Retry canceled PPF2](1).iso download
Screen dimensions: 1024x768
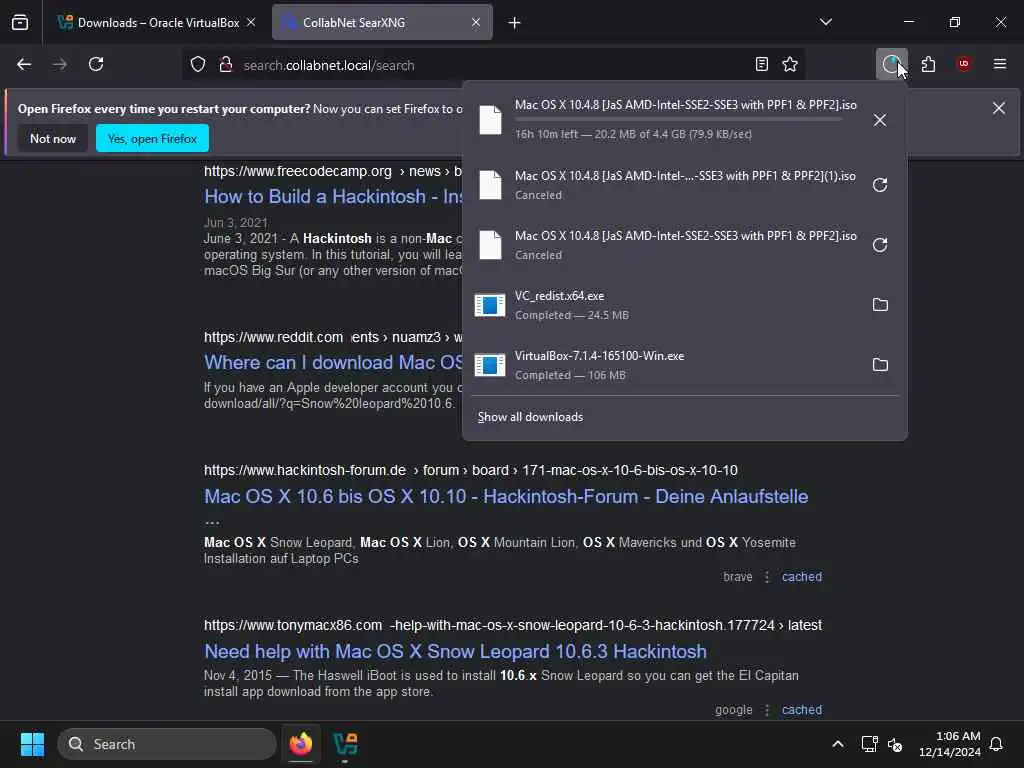[x=880, y=185]
